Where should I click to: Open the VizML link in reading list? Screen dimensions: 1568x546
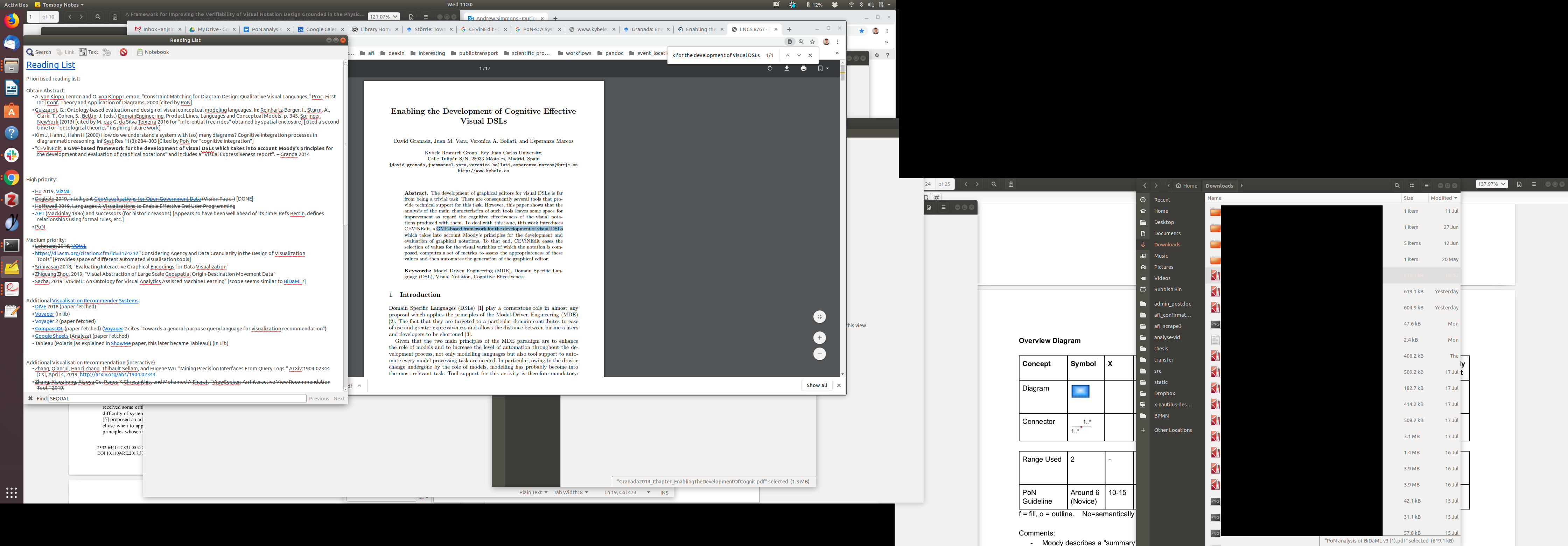coord(63,192)
